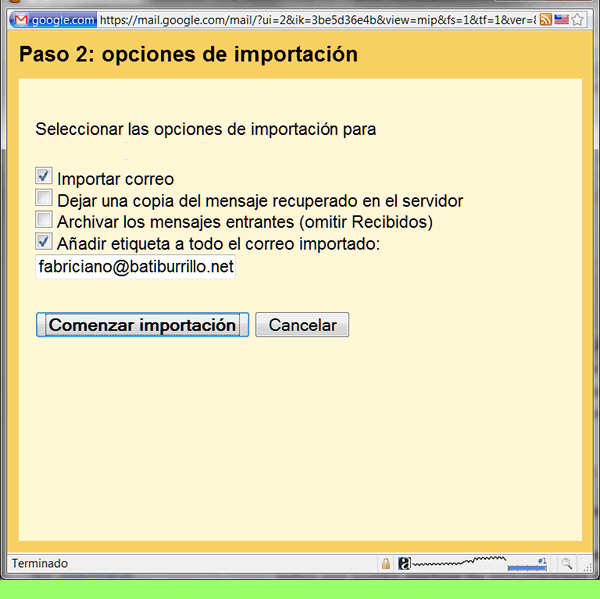Click the network activity graph in status bar

(459, 563)
